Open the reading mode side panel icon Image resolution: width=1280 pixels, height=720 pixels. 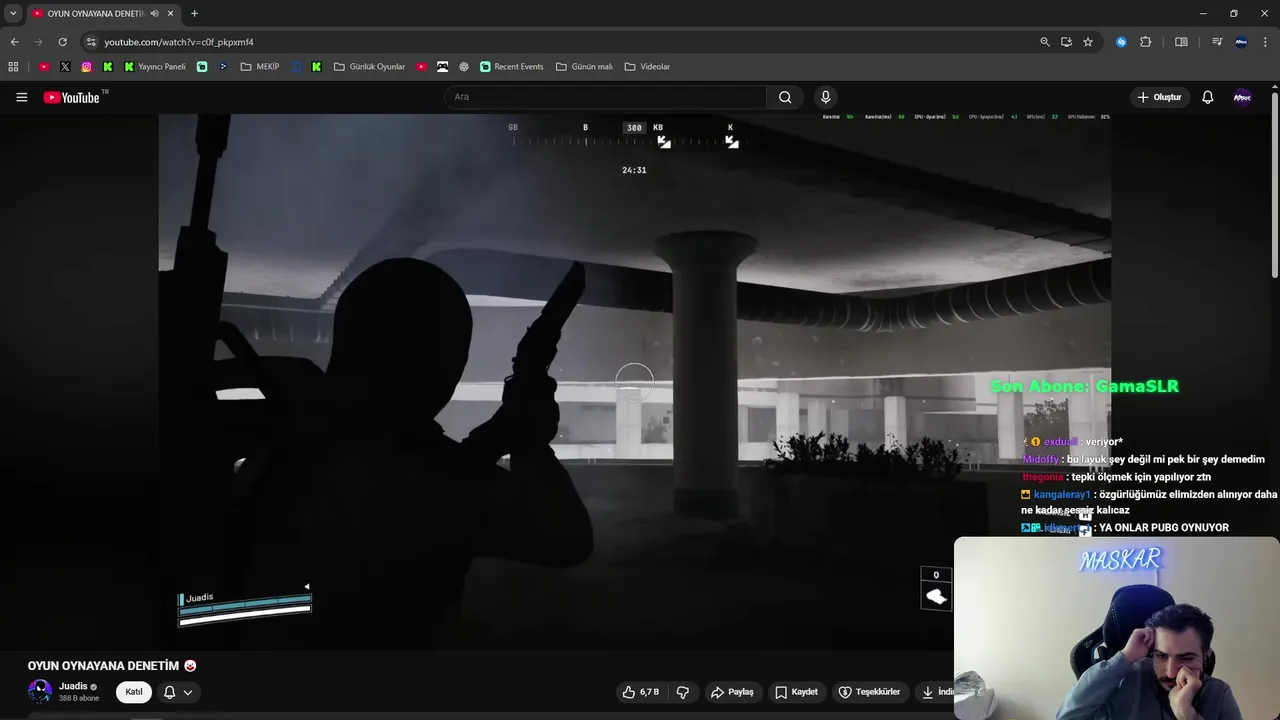pyautogui.click(x=1181, y=42)
